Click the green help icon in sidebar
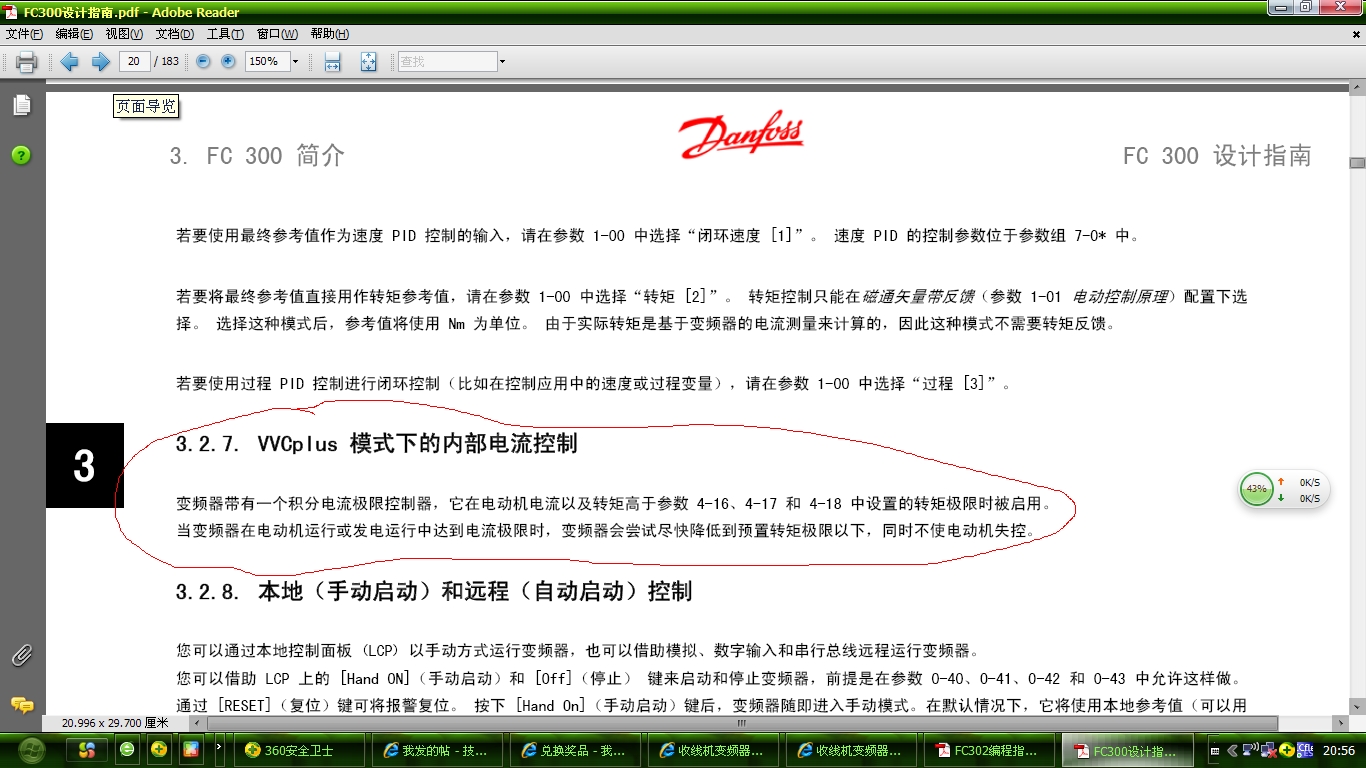Screen dimensions: 1366x768 tap(21, 156)
